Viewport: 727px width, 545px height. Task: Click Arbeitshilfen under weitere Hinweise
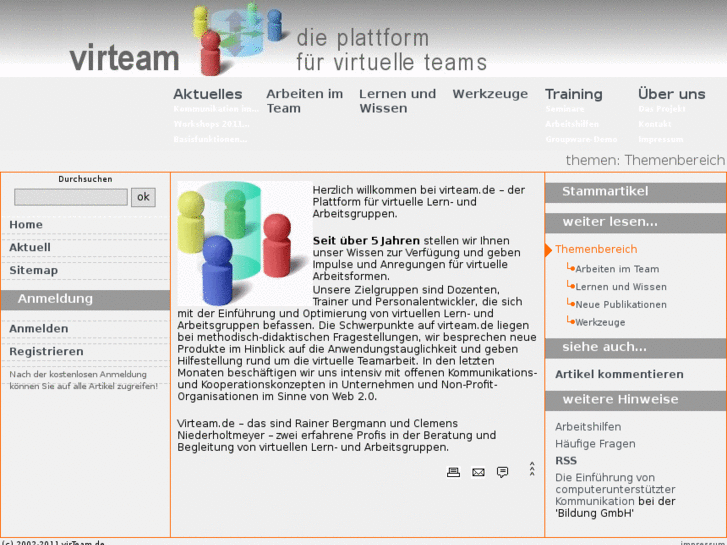tap(588, 427)
